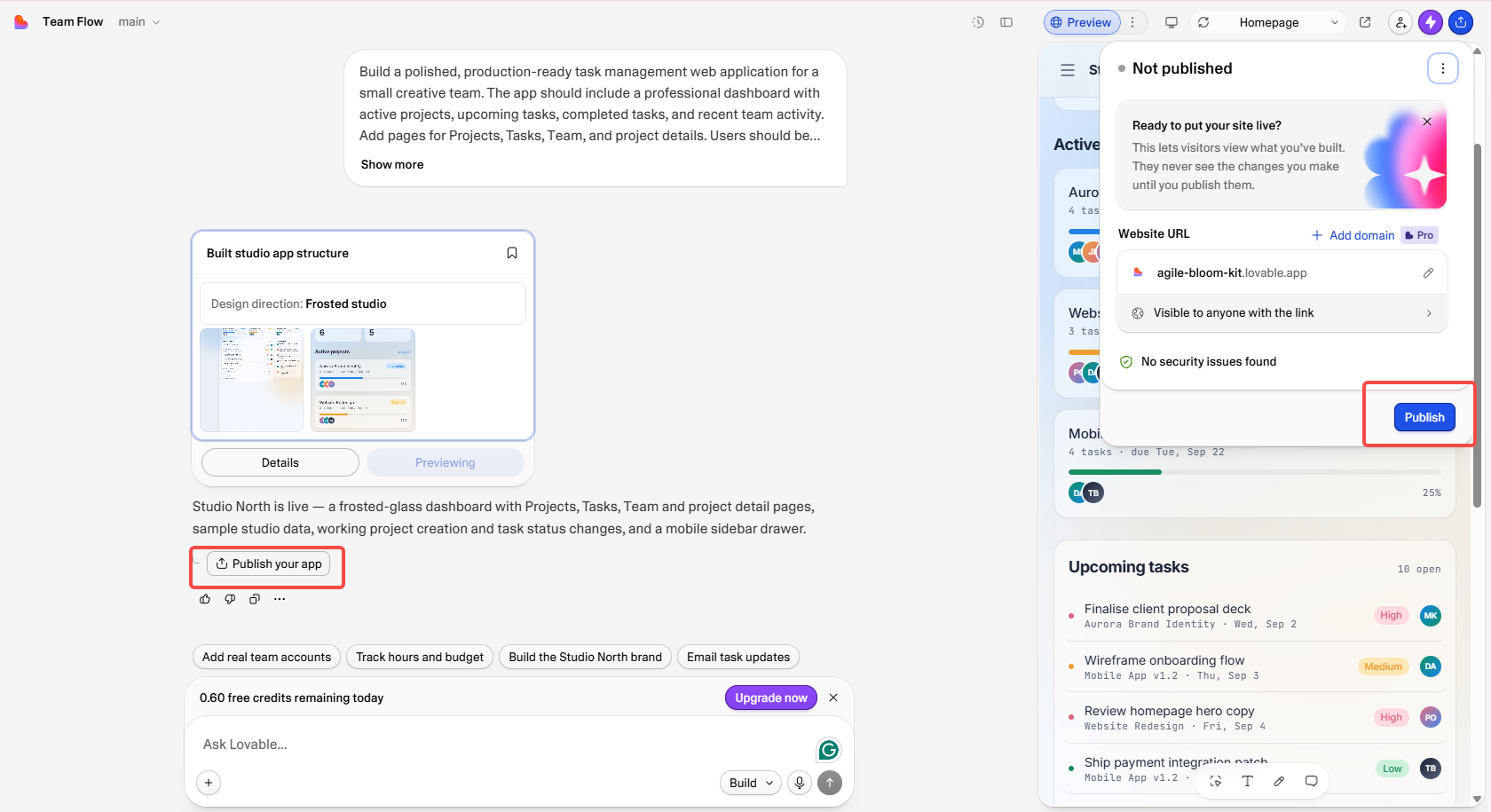The height and width of the screenshot is (812, 1491).
Task: Give thumbs up to the response
Action: tap(205, 599)
